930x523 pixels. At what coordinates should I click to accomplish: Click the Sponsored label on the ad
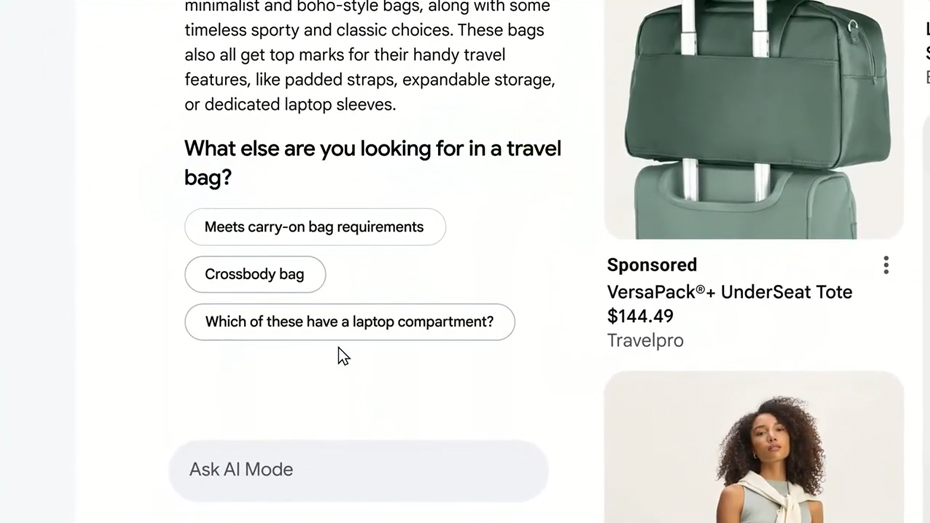(652, 265)
